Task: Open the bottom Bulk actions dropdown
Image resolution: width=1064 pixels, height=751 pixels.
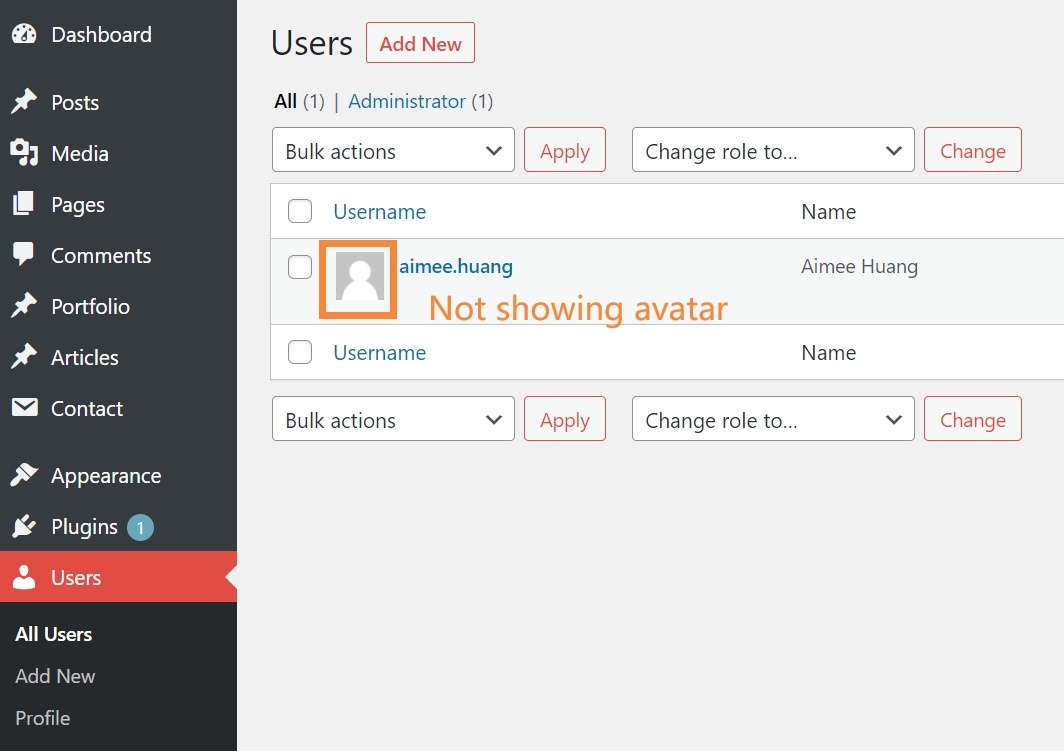Action: coord(393,419)
